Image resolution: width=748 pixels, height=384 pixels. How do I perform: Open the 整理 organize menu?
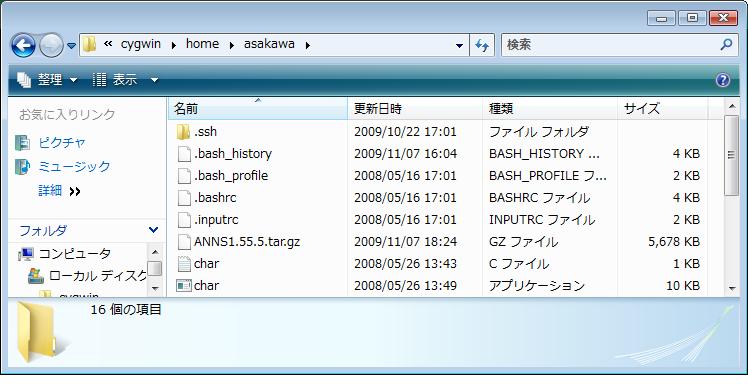click(x=47, y=80)
